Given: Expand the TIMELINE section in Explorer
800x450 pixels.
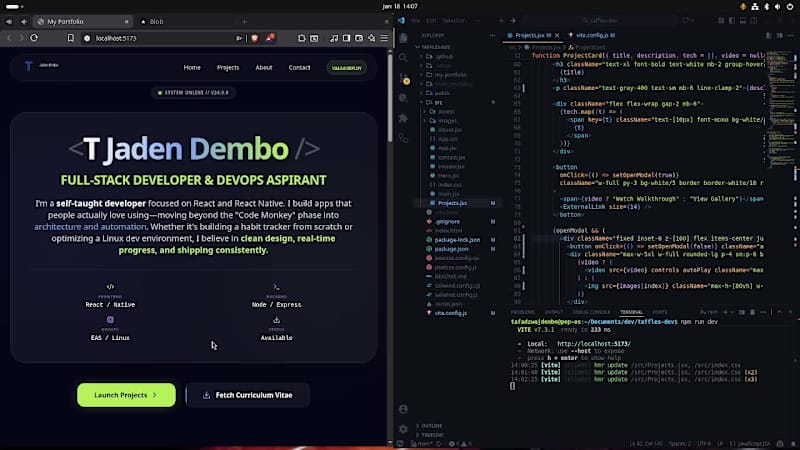Looking at the screenshot, I should pos(433,435).
